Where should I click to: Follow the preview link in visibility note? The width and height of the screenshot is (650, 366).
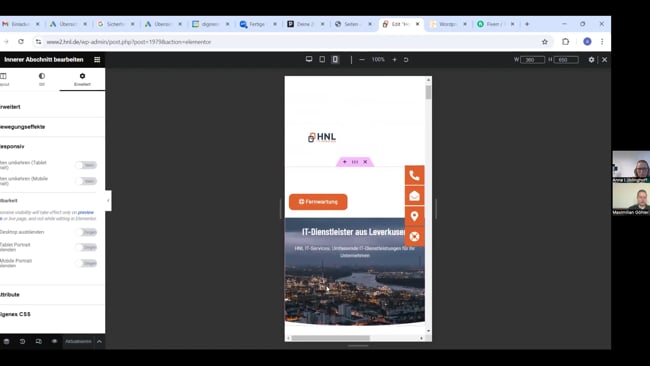point(85,212)
